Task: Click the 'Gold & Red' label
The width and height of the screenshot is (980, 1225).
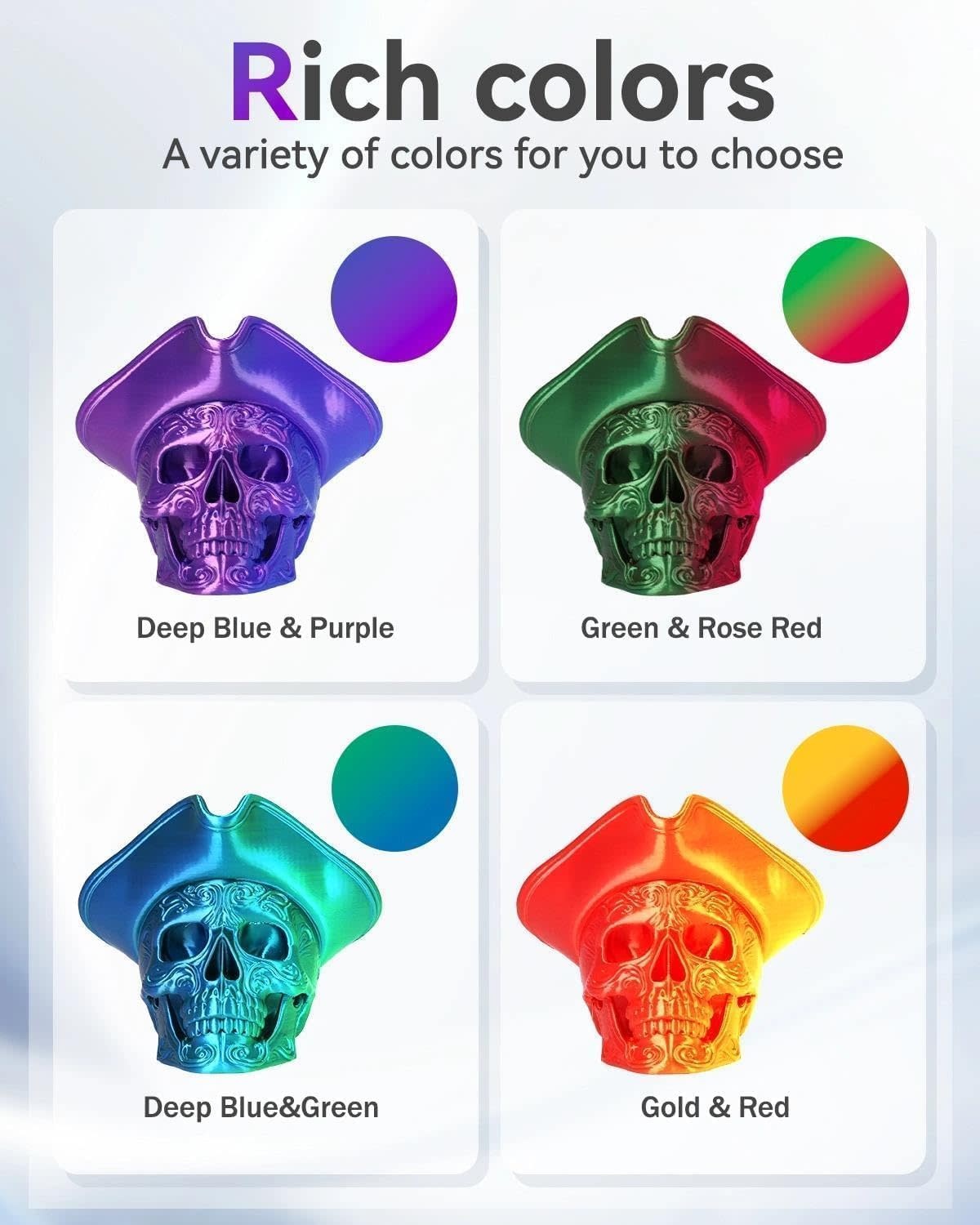Action: pos(715,1107)
